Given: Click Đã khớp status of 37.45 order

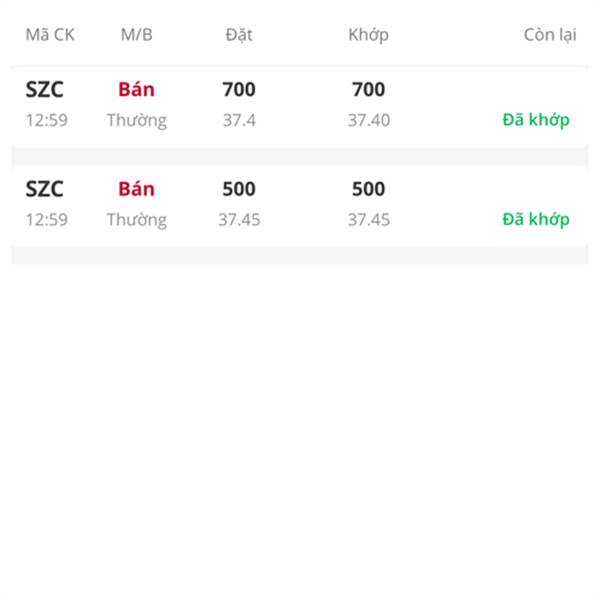Looking at the screenshot, I should 536,219.
